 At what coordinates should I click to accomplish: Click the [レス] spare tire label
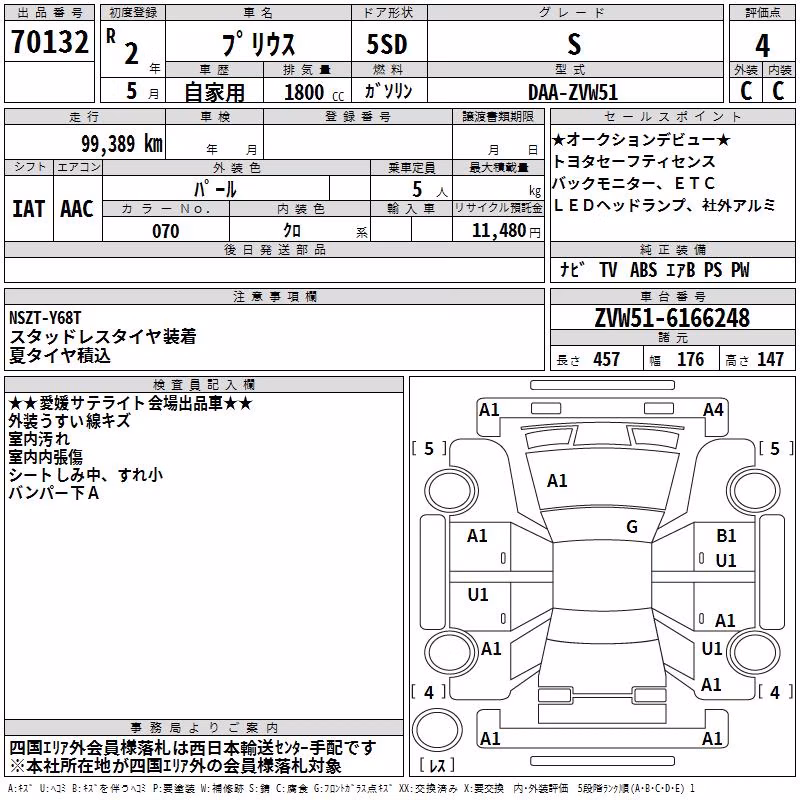437,765
